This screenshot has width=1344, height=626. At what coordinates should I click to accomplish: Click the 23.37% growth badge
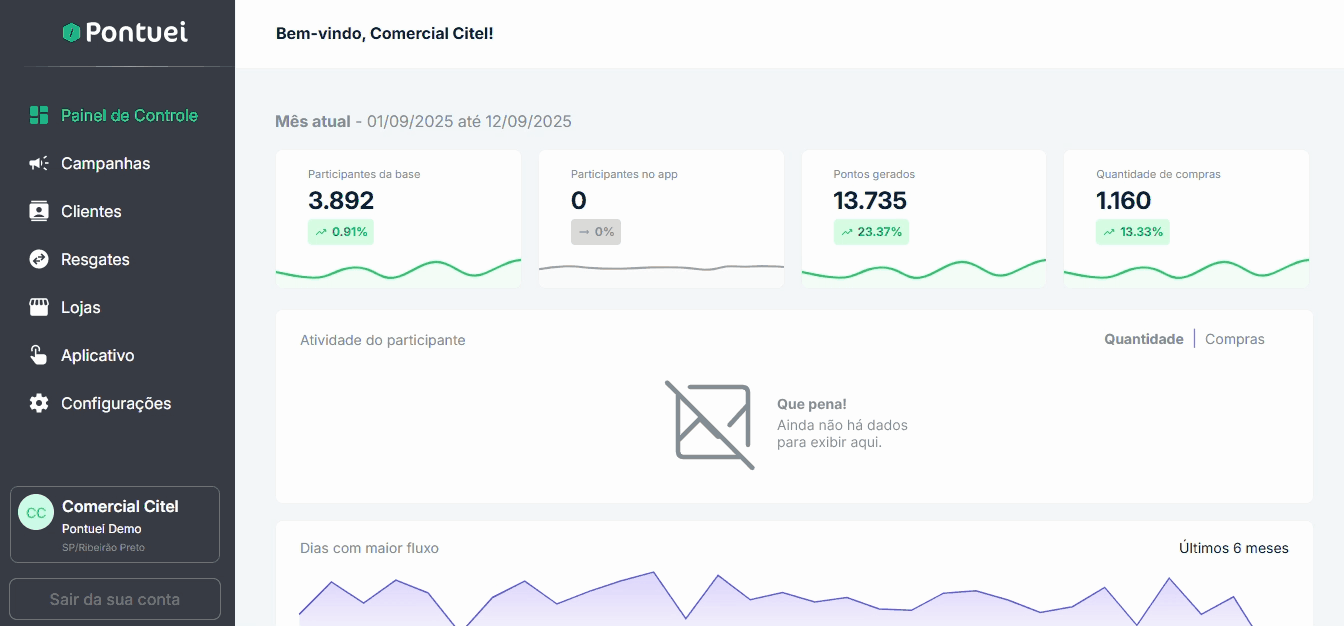coord(871,232)
